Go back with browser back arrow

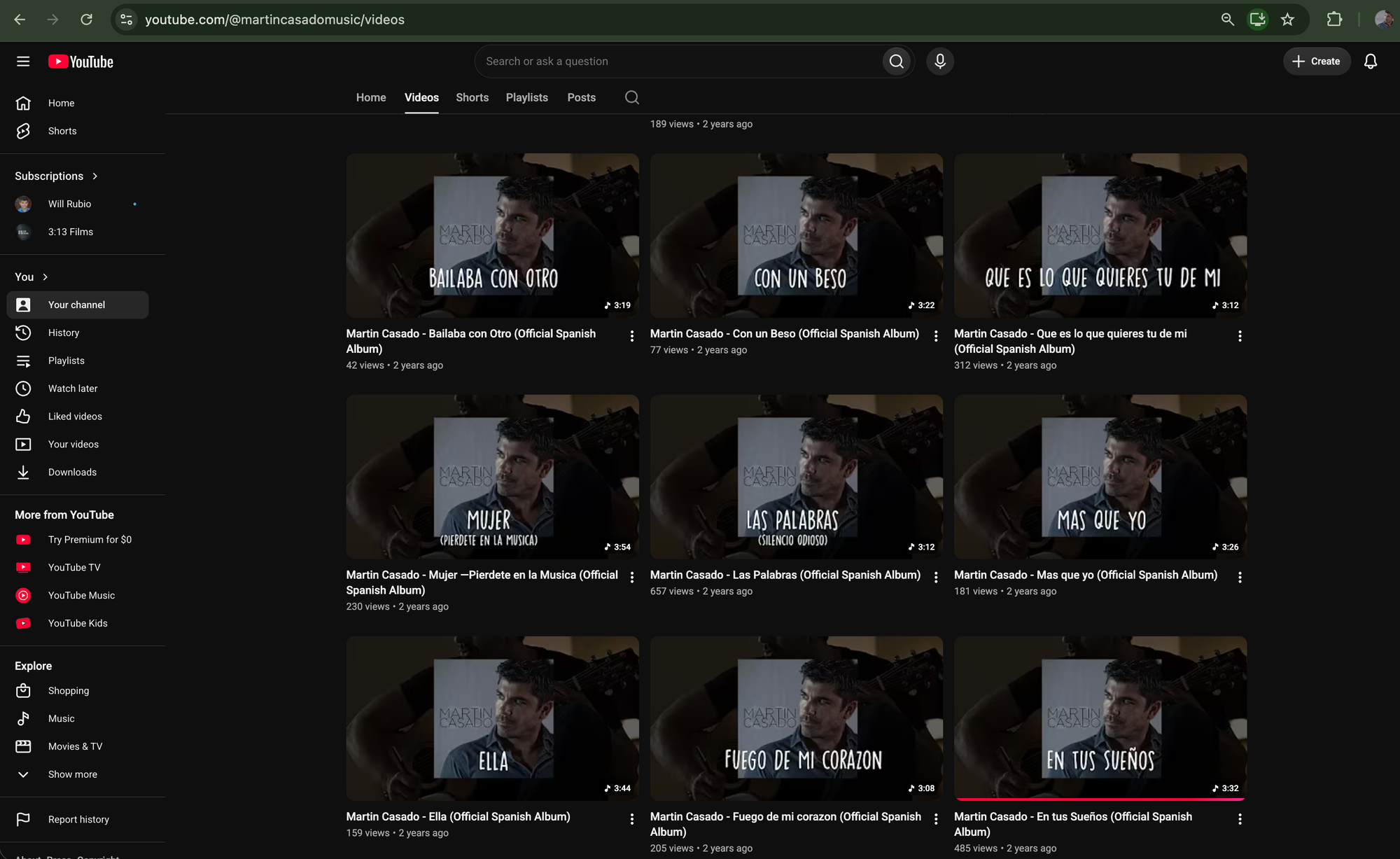point(20,20)
